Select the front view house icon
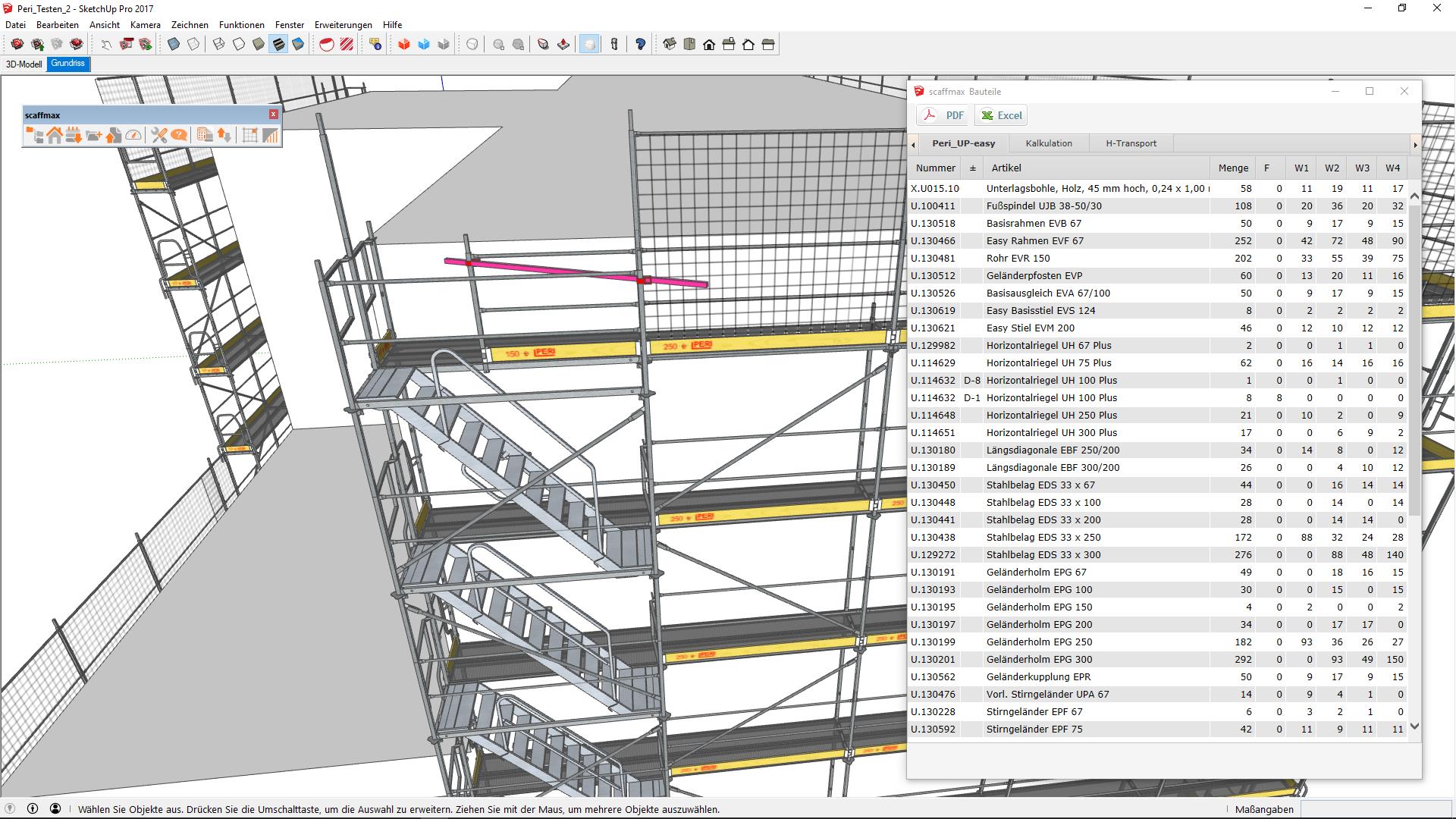The image size is (1456, 819). tap(709, 45)
